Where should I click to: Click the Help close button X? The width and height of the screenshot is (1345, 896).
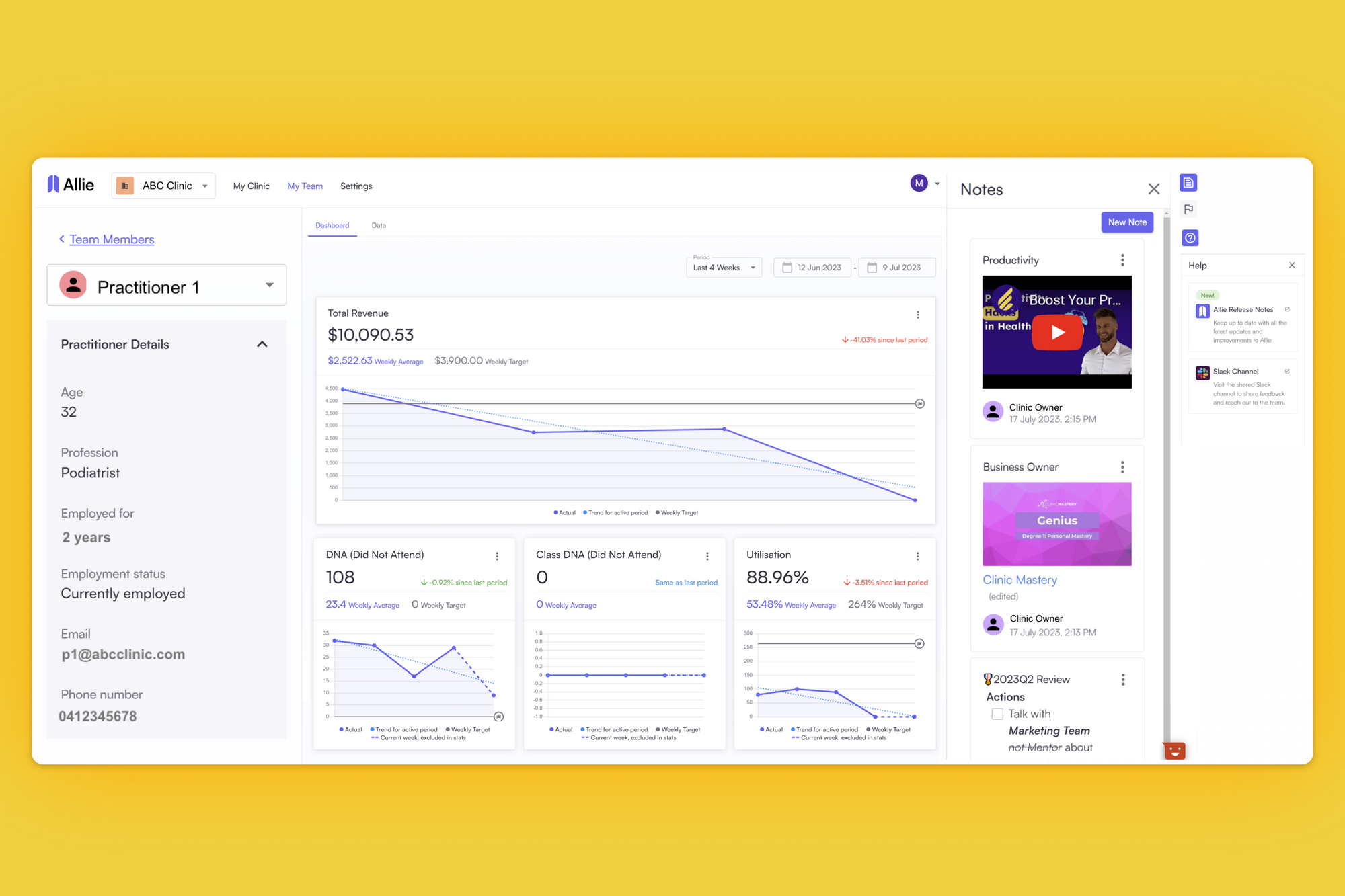[1293, 265]
